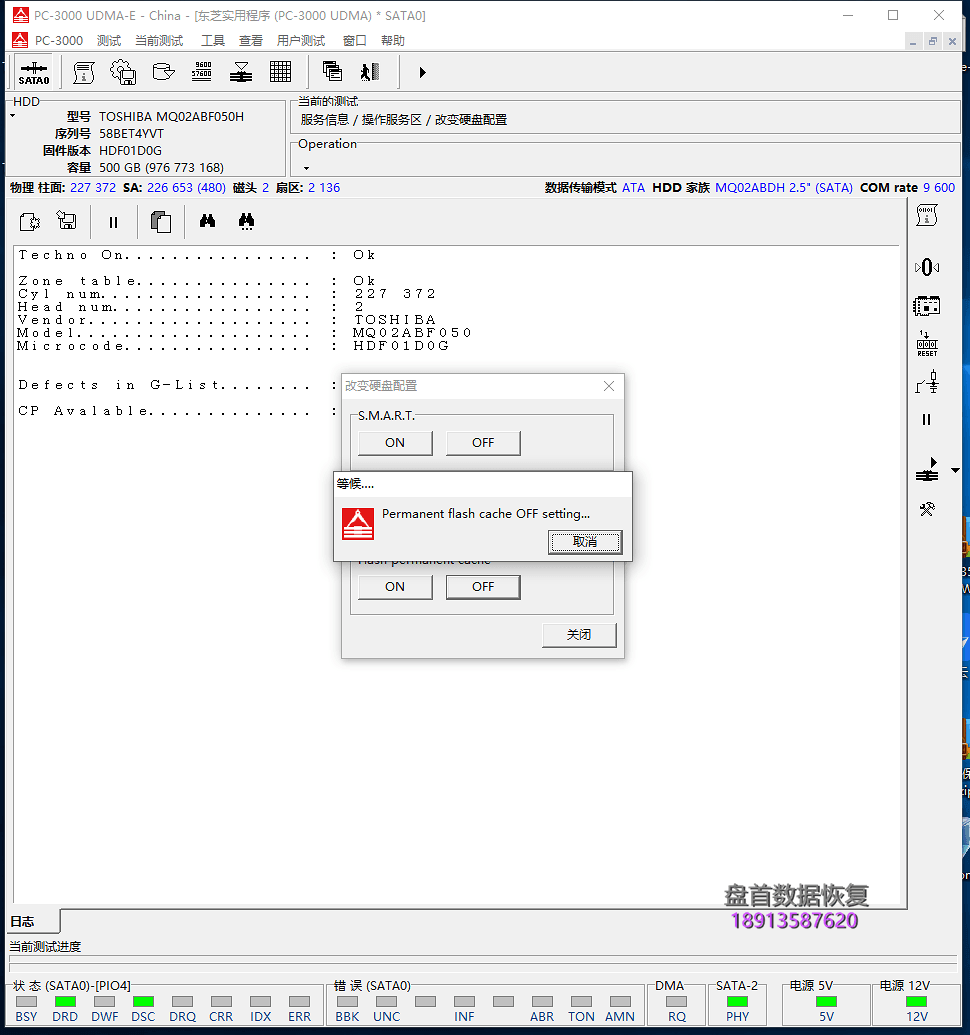Viewport: 970px width, 1035px height.
Task: Click the 12V power indicator
Action: coord(917,1001)
